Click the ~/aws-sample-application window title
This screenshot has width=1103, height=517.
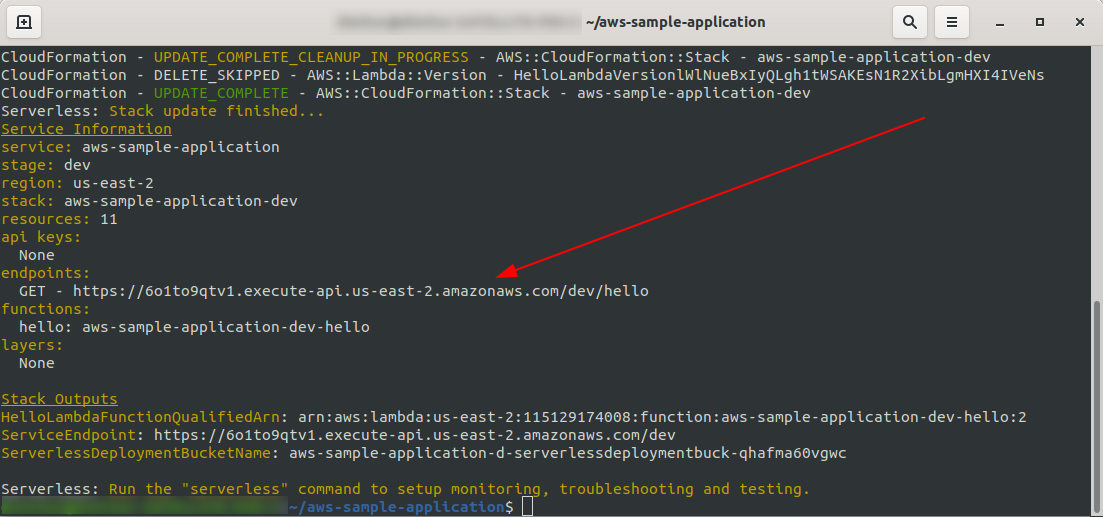point(675,22)
